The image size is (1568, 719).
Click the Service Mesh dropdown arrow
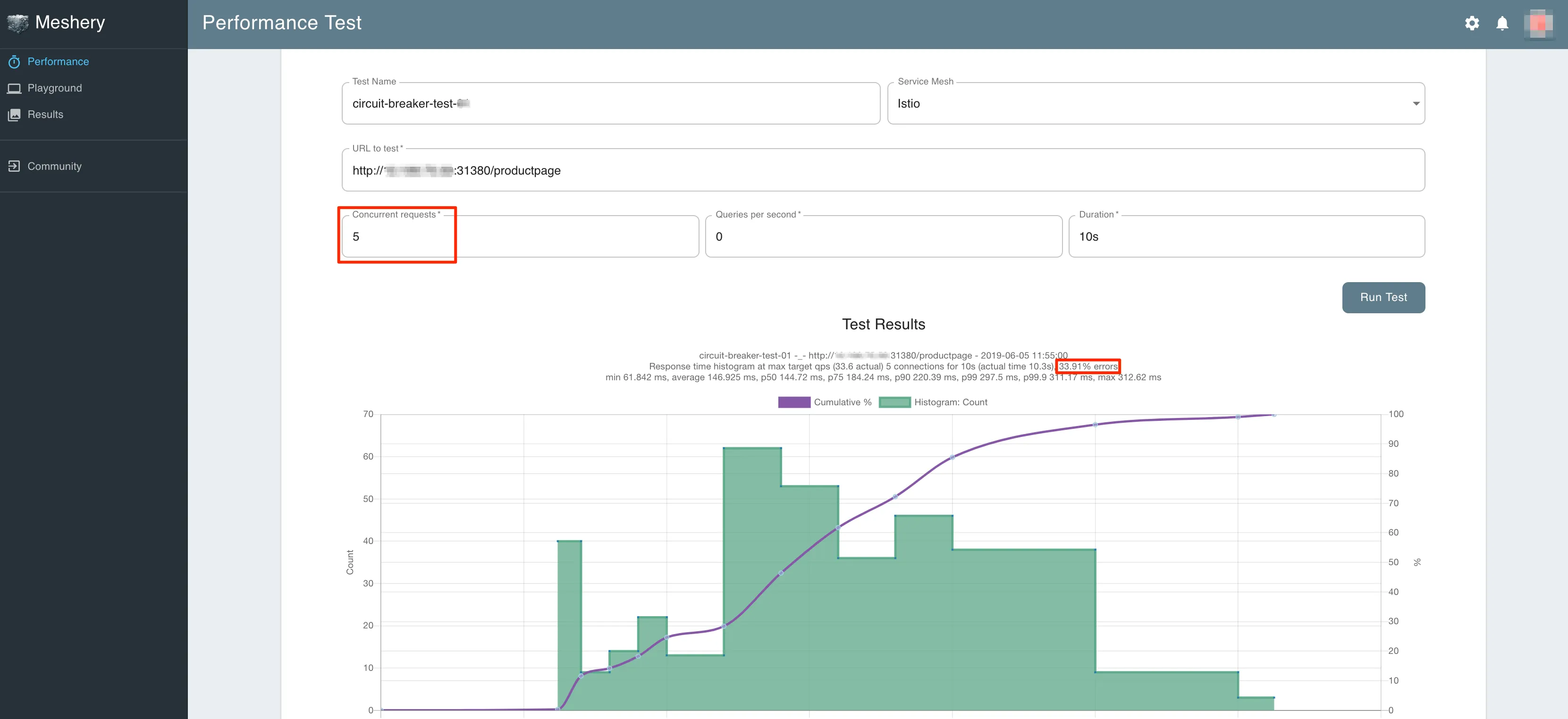[1416, 103]
